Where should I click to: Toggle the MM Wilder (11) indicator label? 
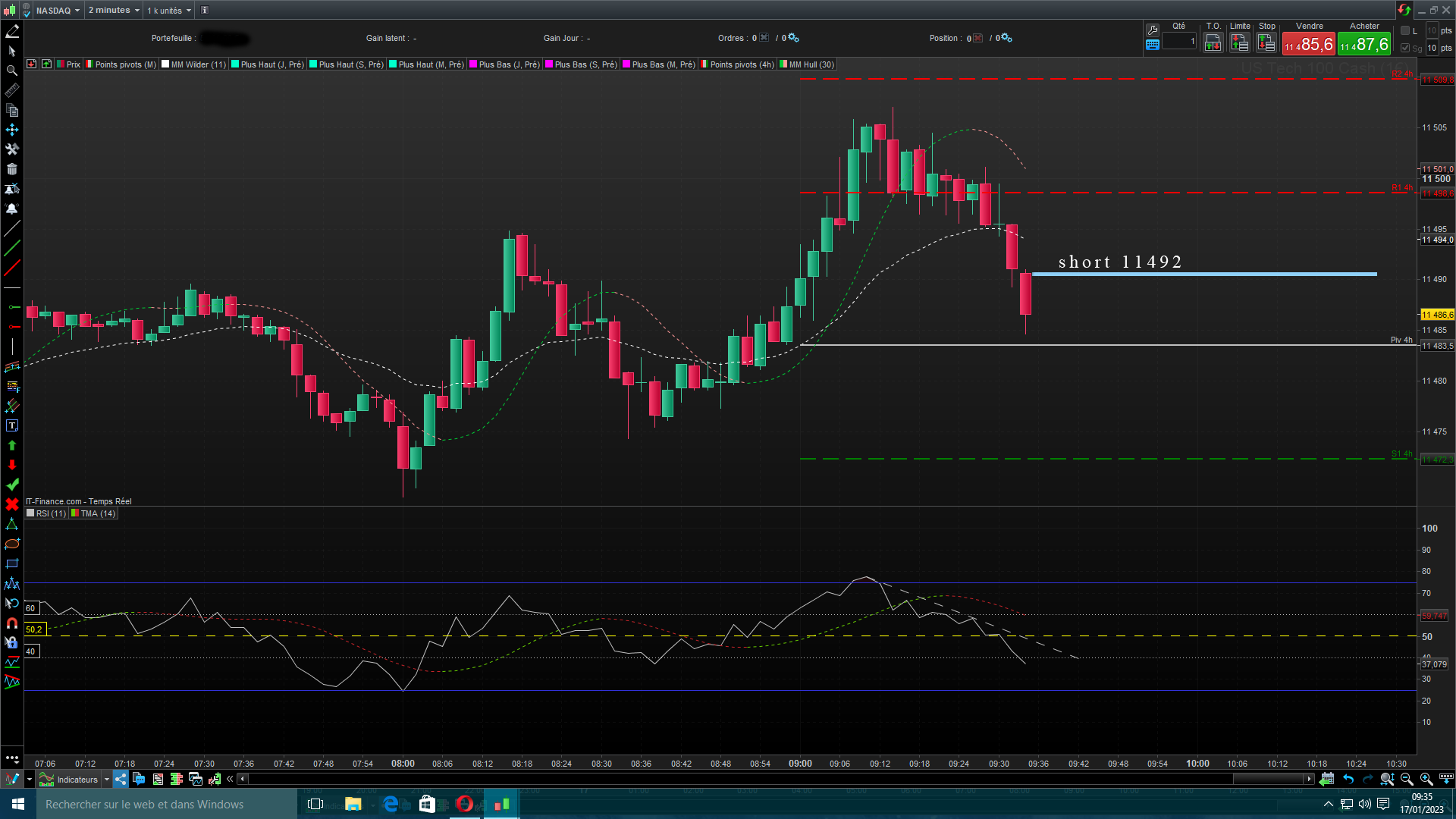click(x=197, y=64)
